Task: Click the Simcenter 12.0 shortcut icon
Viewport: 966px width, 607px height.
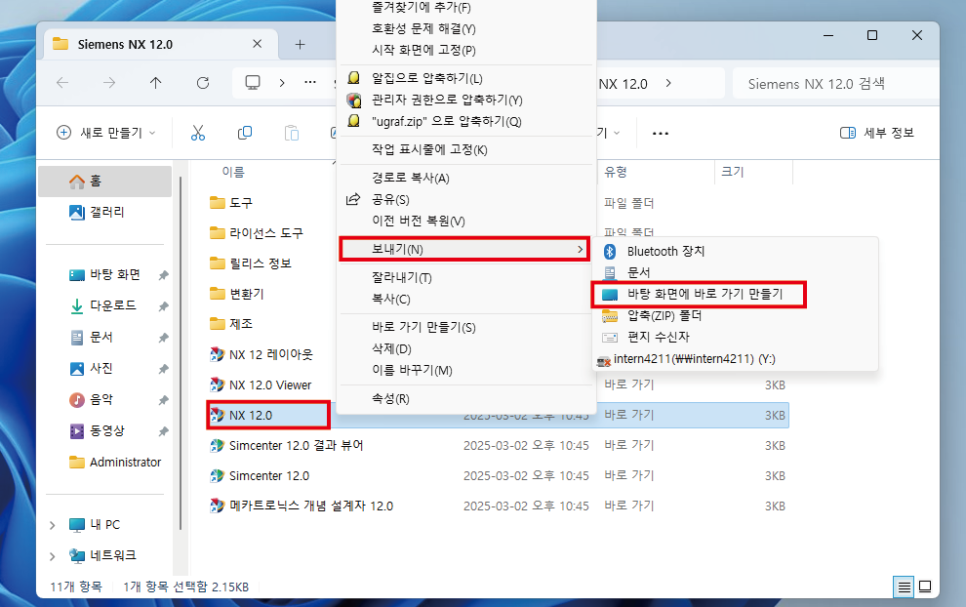Action: 217,476
